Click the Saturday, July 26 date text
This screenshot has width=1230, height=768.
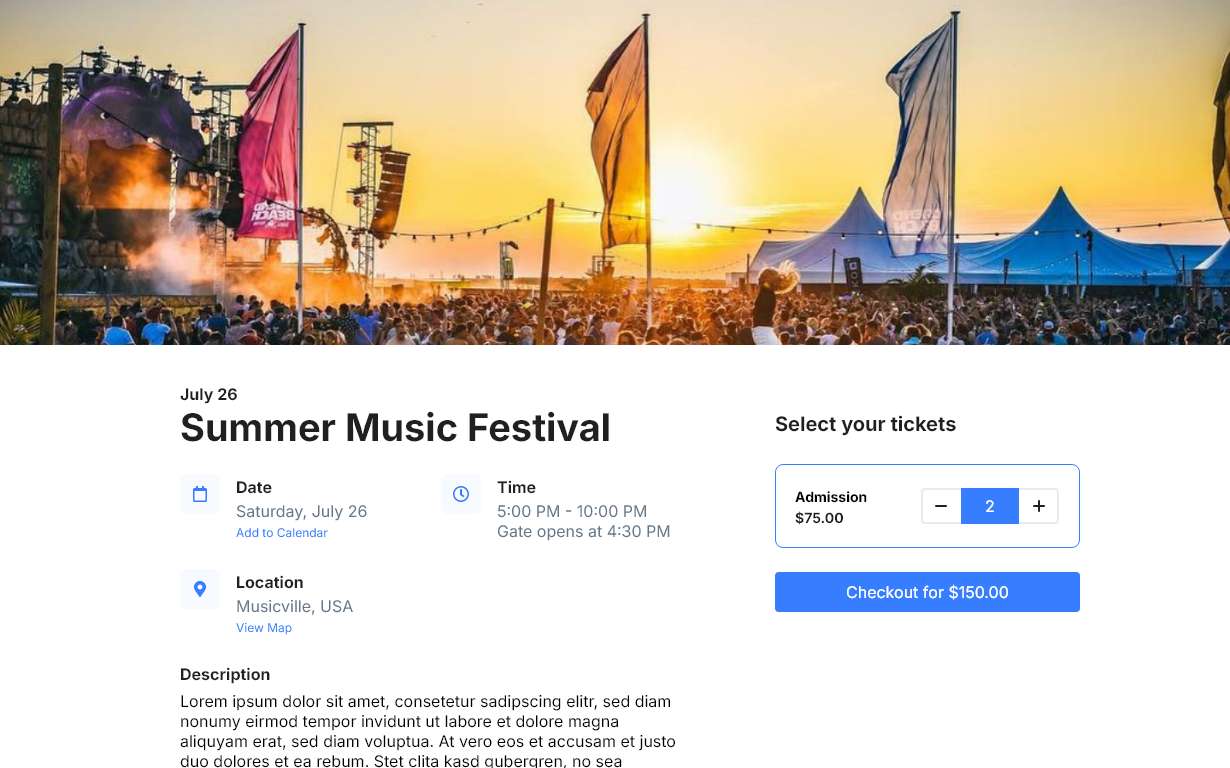point(301,511)
